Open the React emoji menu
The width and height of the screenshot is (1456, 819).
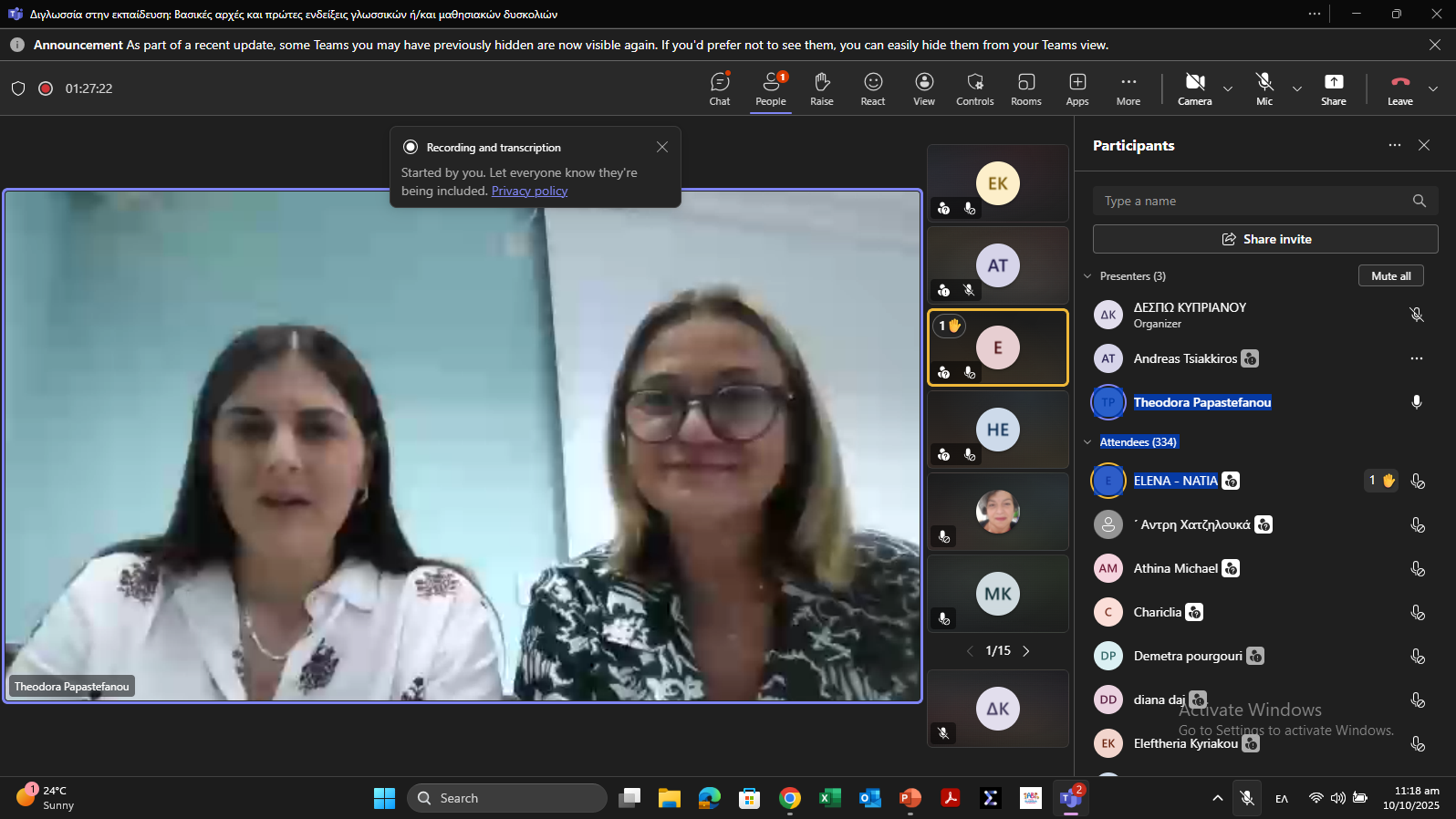[872, 88]
